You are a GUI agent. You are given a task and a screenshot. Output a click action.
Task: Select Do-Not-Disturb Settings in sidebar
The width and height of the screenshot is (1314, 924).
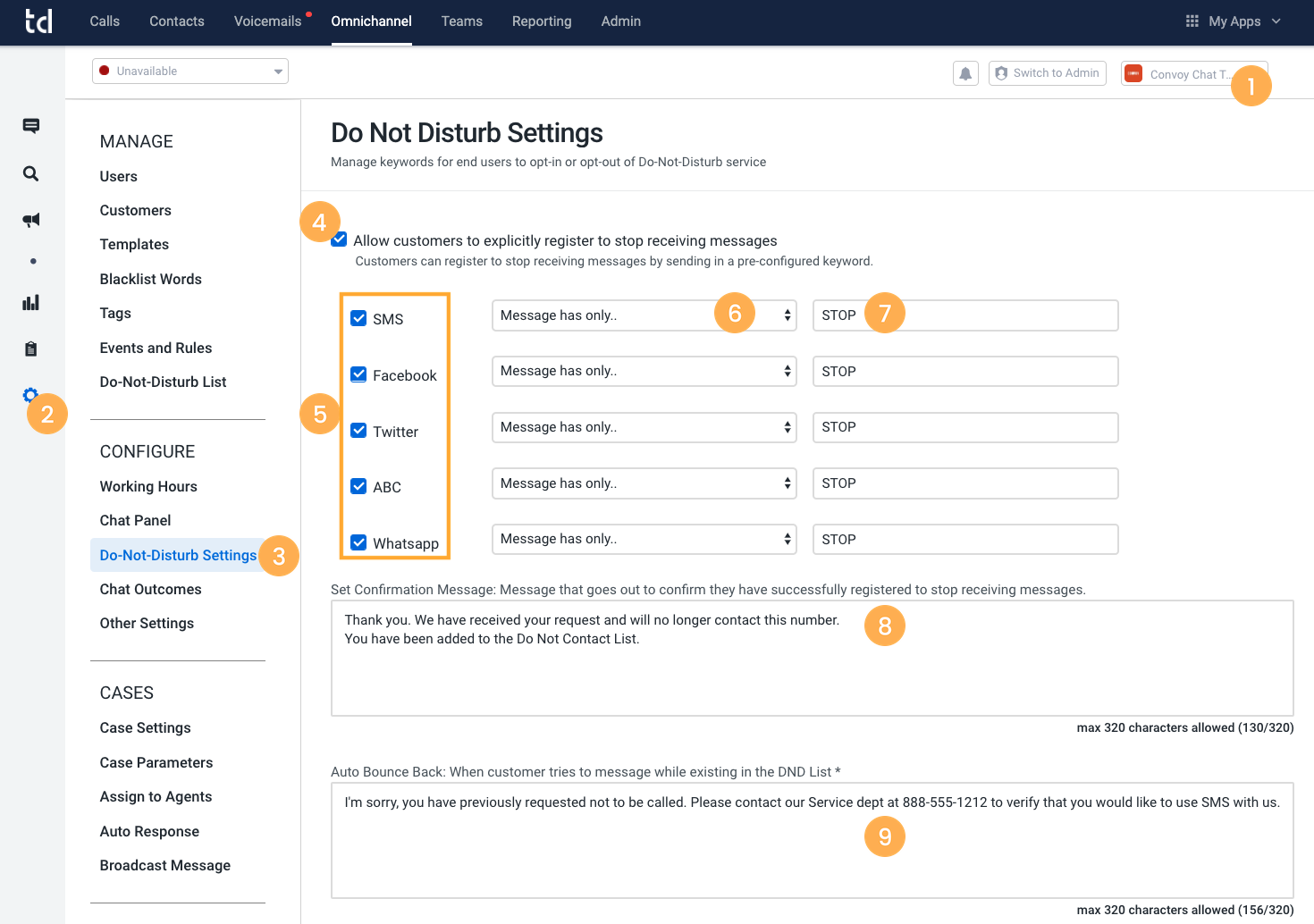pyautogui.click(x=178, y=555)
